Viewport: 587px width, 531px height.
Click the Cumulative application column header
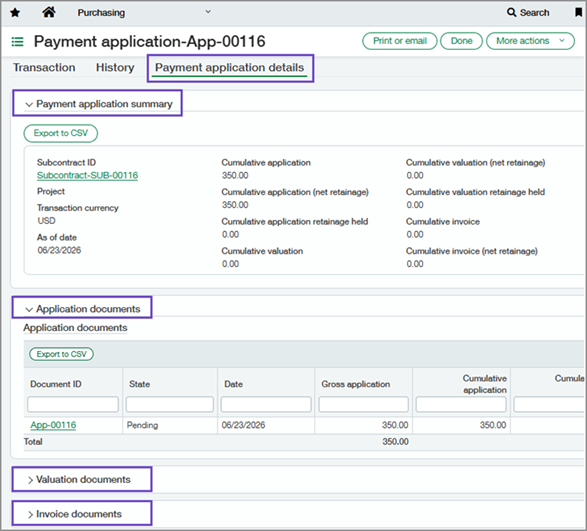[484, 384]
